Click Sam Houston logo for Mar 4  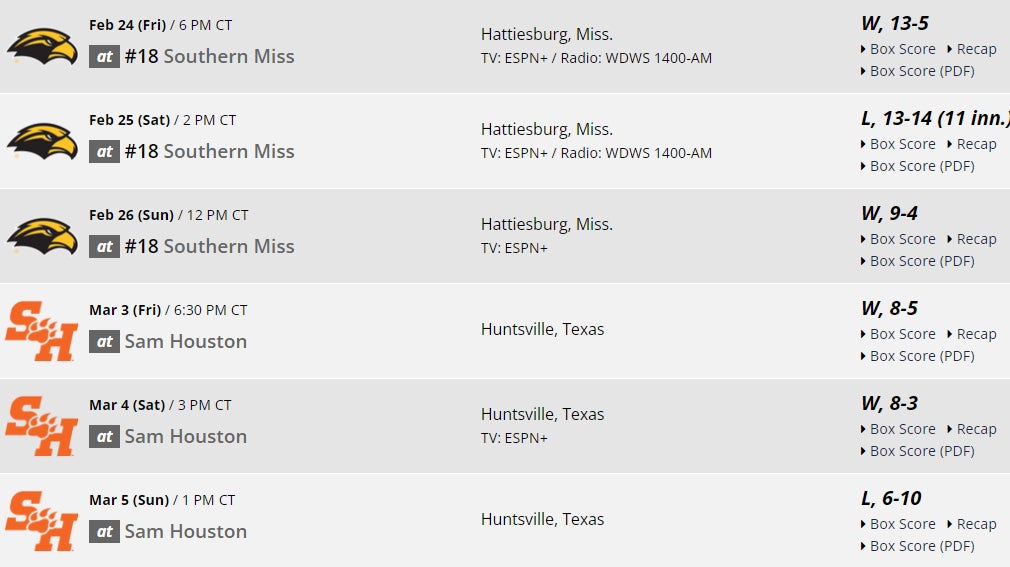(42, 426)
